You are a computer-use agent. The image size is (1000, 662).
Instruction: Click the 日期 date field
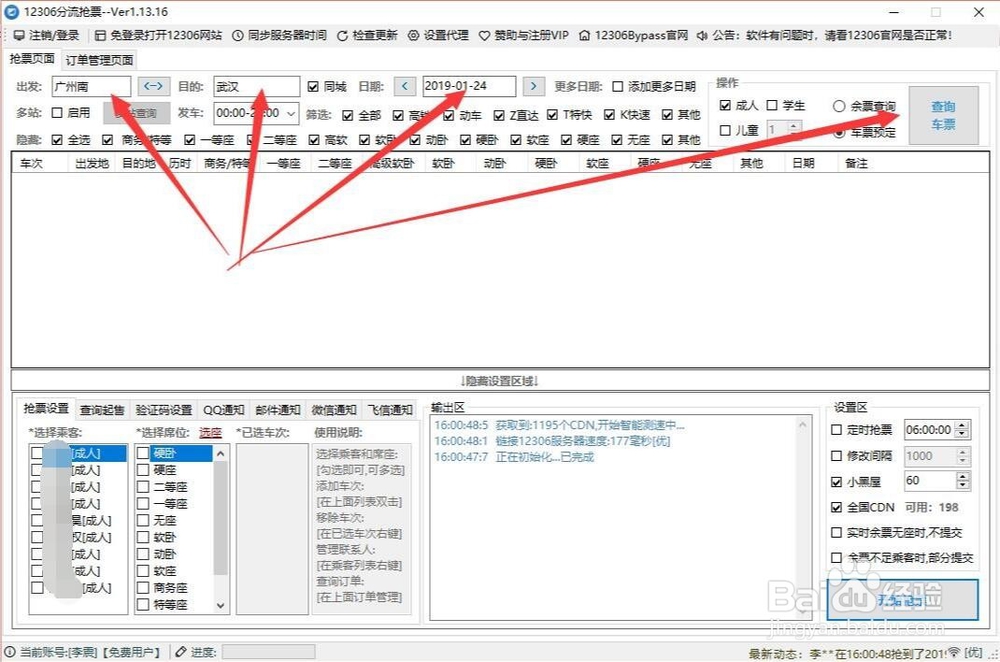pyautogui.click(x=469, y=86)
